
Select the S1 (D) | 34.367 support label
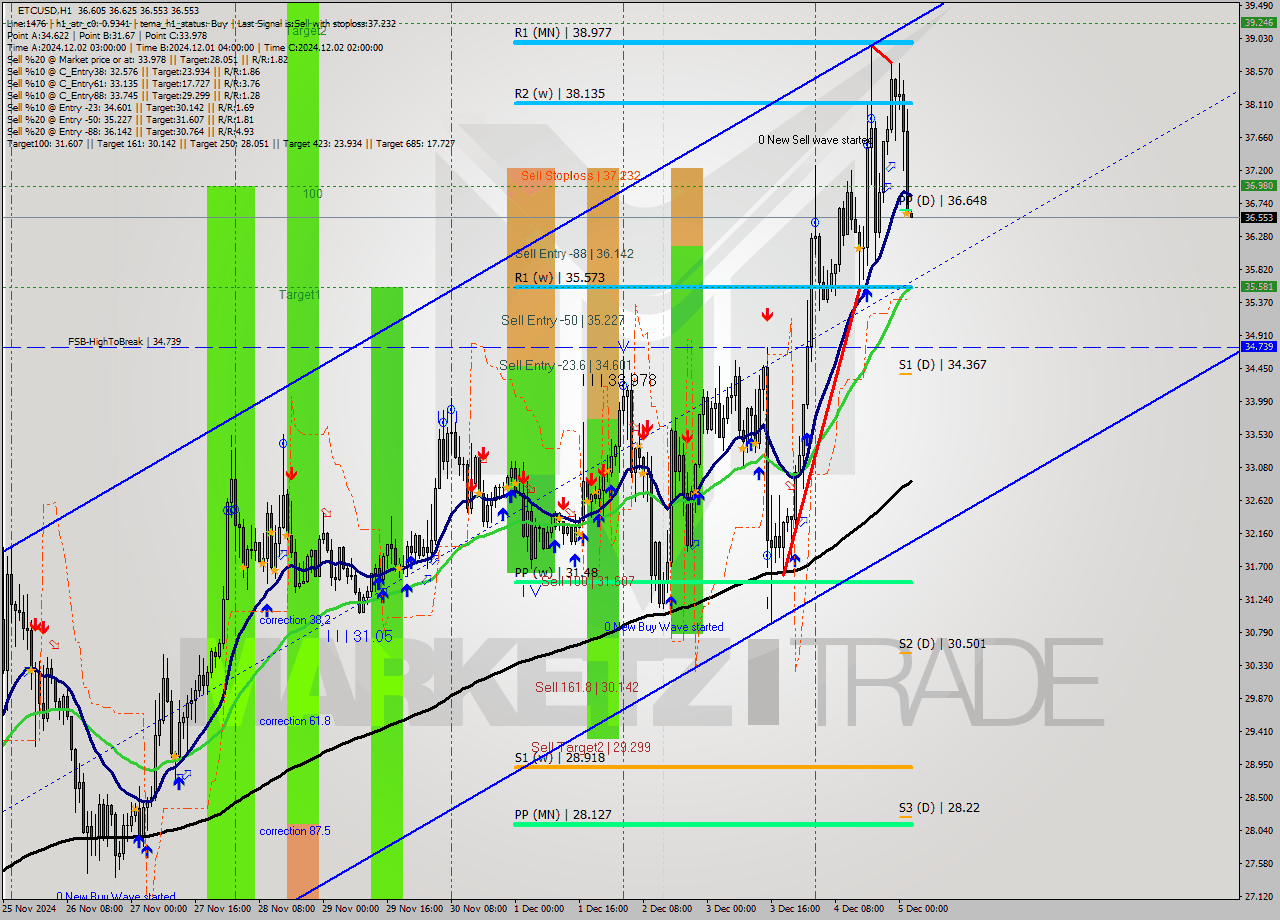pyautogui.click(x=942, y=364)
